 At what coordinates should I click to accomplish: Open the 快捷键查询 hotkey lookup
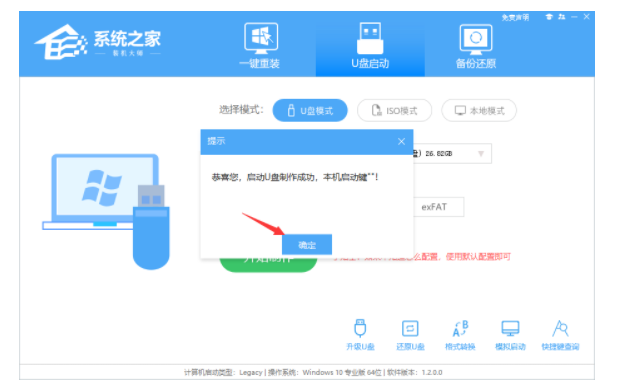pyautogui.click(x=560, y=335)
